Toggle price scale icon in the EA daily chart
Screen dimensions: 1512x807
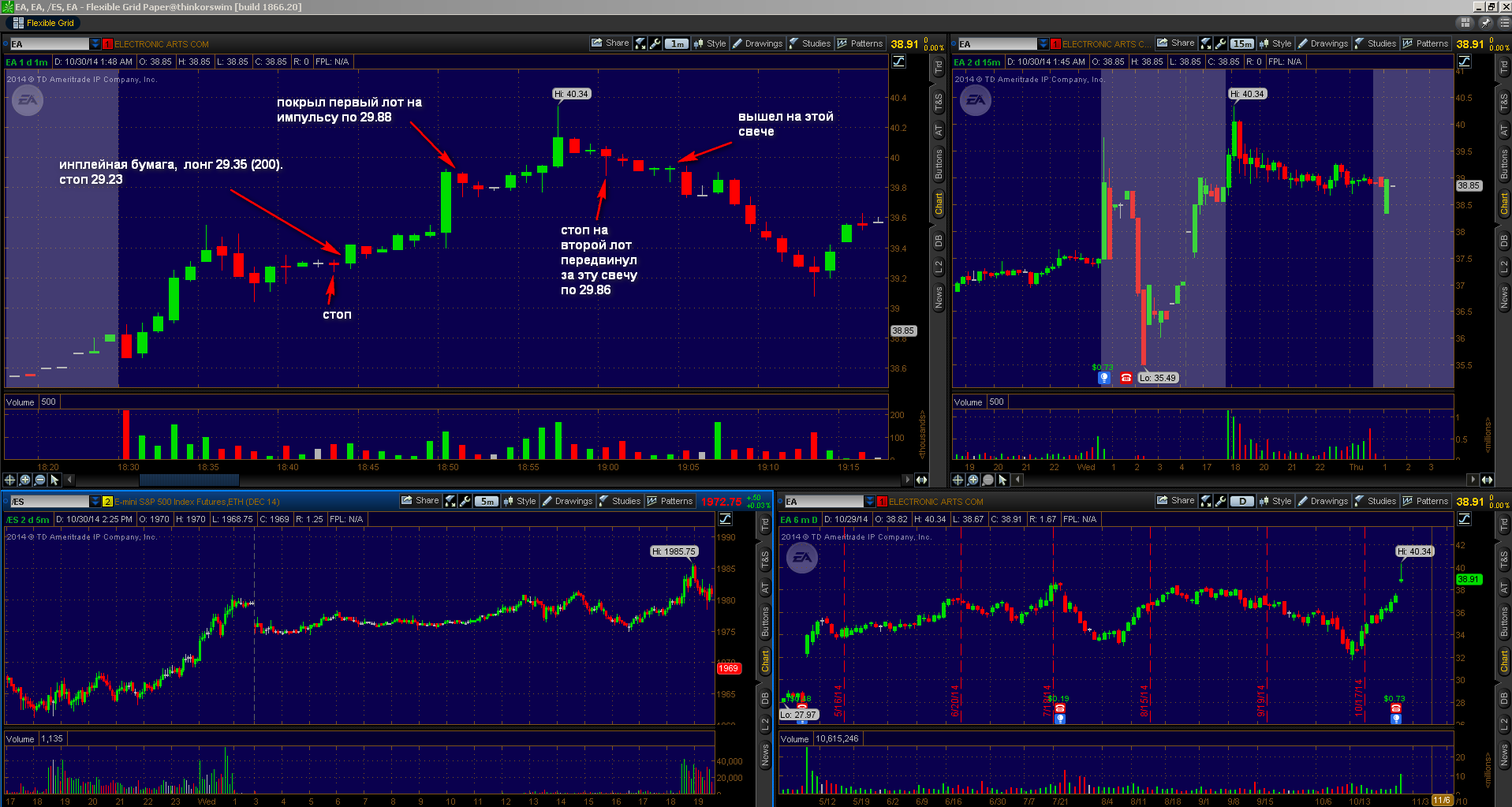tap(1464, 519)
